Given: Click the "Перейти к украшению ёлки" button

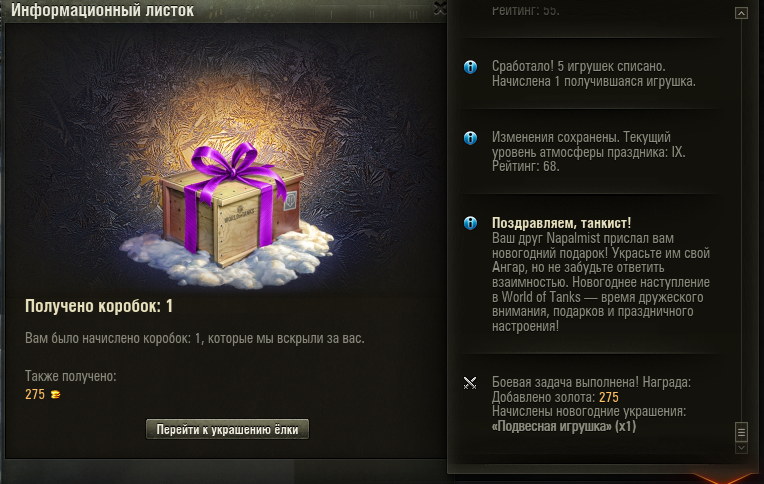Looking at the screenshot, I should 227,429.
